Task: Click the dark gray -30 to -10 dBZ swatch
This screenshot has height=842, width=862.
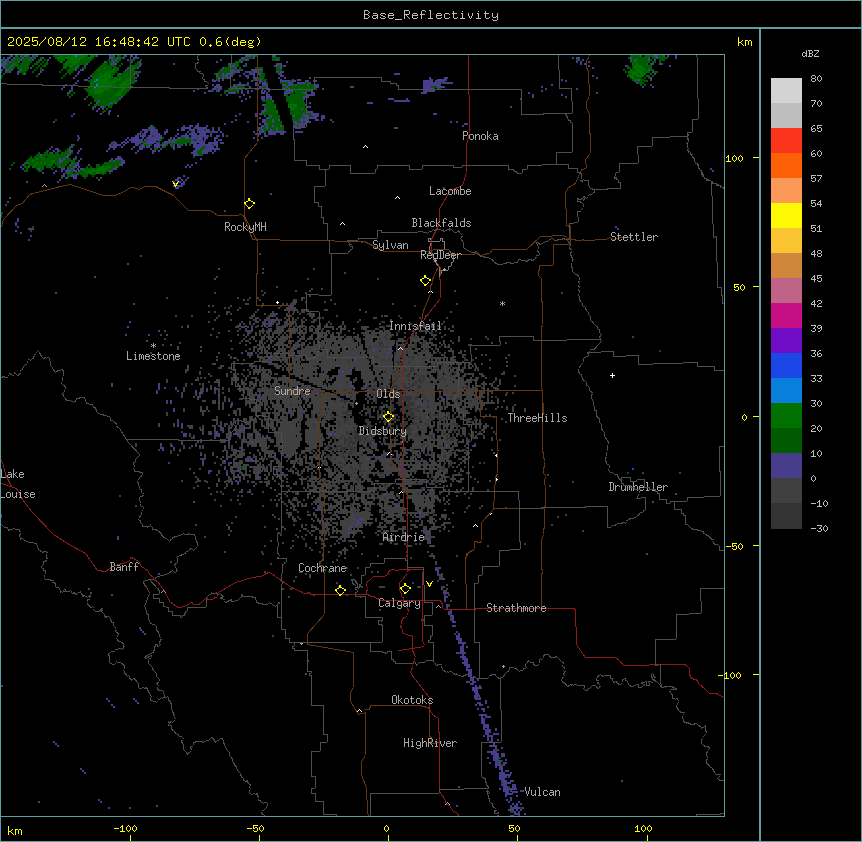Action: pos(786,516)
